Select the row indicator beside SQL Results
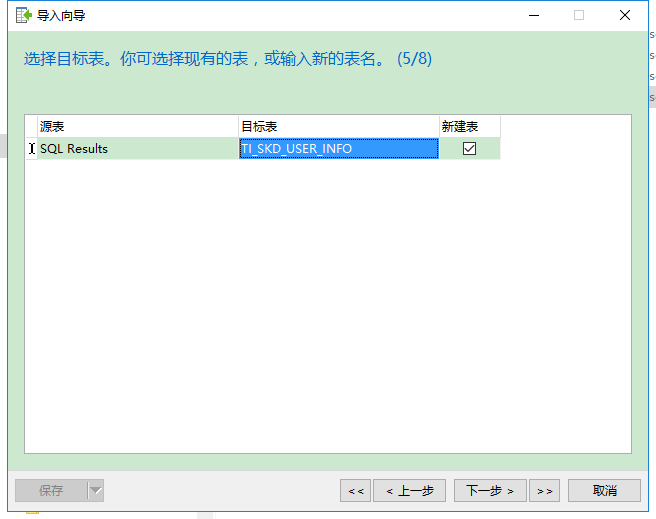 (32, 148)
